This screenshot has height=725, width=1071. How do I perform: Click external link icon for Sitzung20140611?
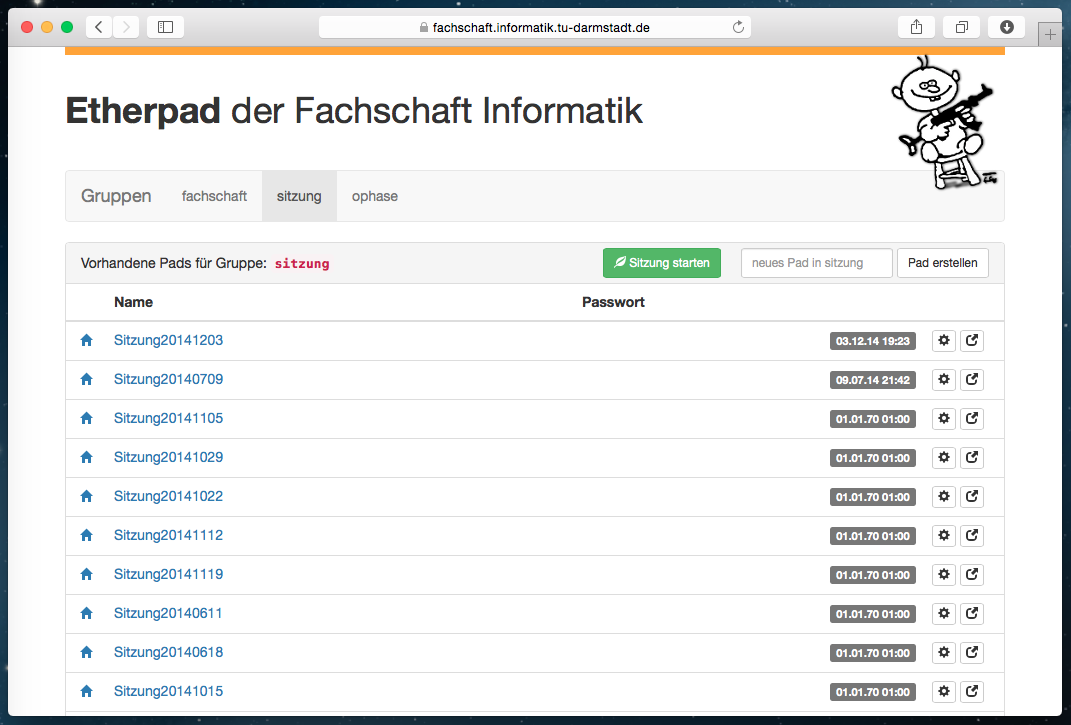(x=972, y=613)
